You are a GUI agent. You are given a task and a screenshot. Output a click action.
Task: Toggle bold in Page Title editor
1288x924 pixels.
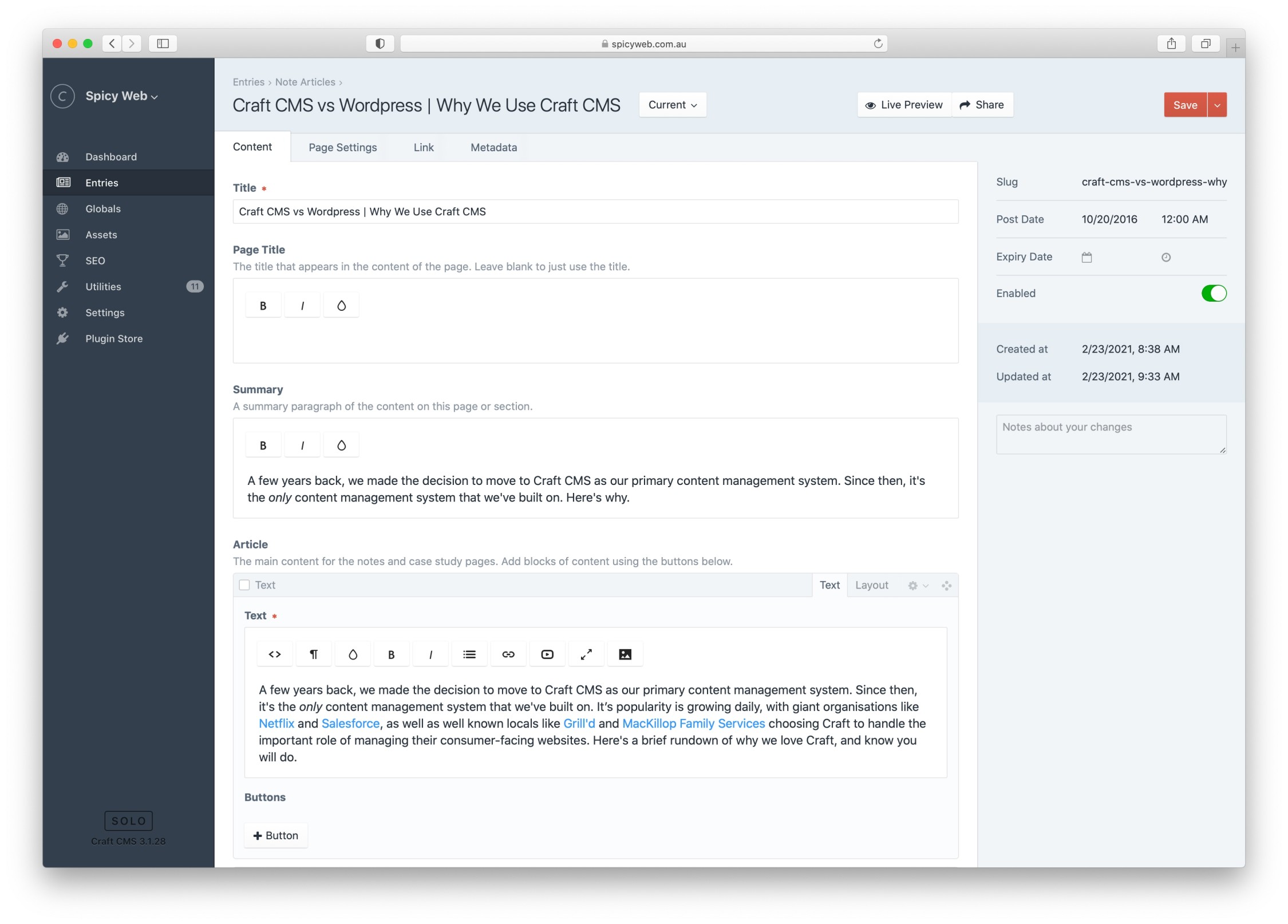tap(263, 306)
